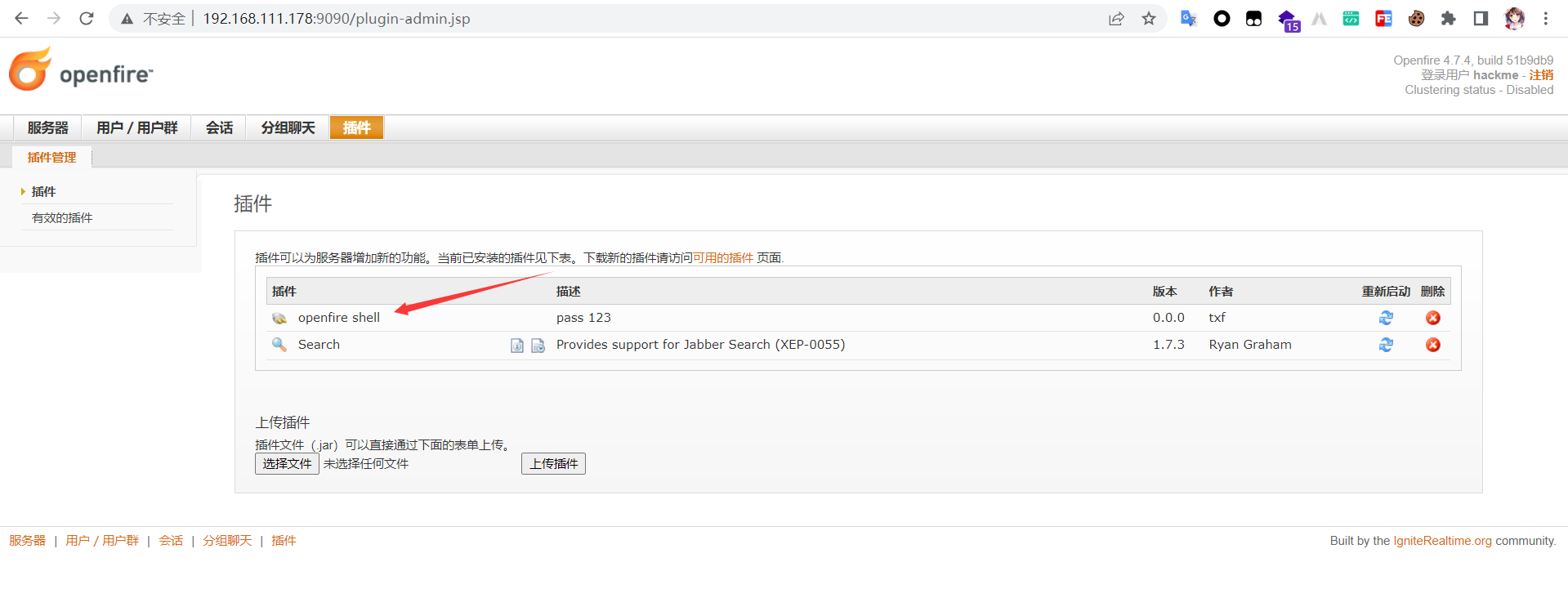Open Google Translate extension

tap(1189, 18)
